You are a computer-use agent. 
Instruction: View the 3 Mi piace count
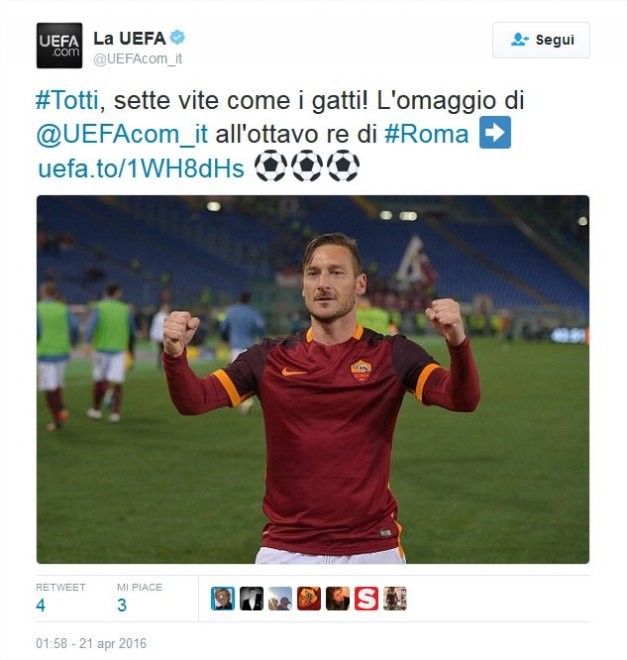[x=122, y=605]
